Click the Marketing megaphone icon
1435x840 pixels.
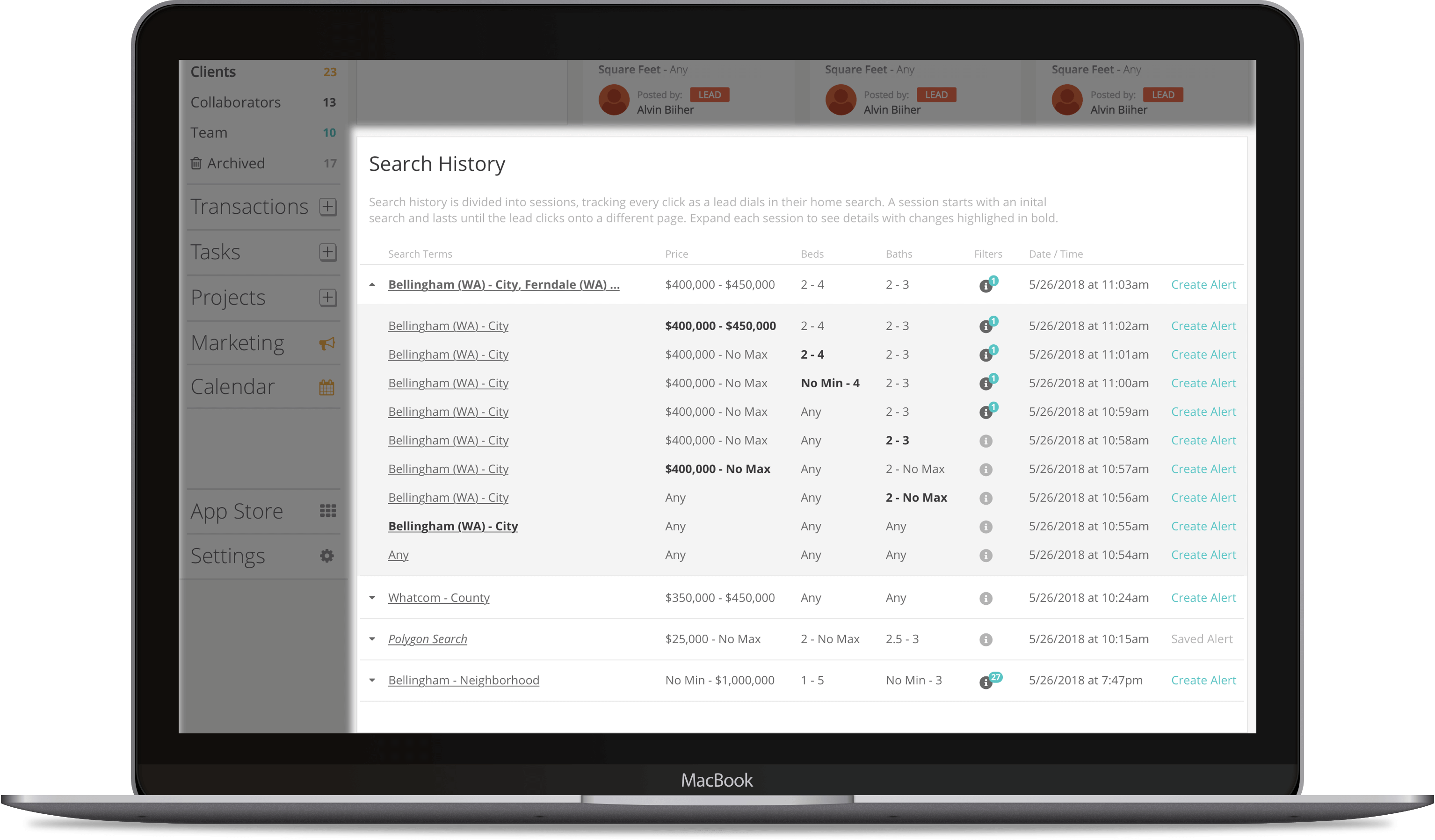pyautogui.click(x=327, y=343)
